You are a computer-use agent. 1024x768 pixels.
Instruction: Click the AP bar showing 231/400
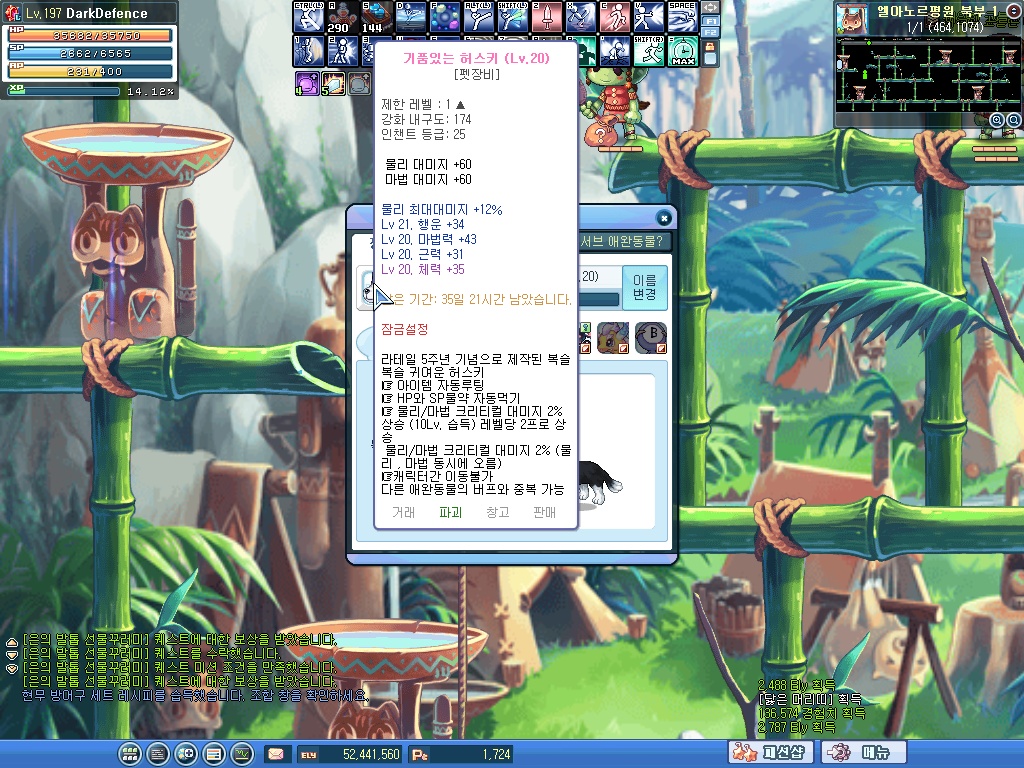click(90, 71)
